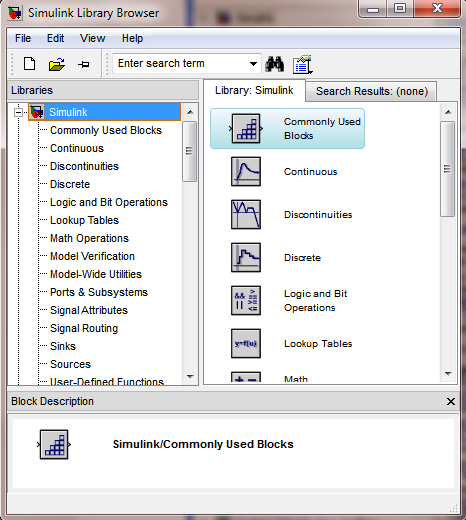Screen dimensions: 466x520
Task: Collapse the Simulink tree node
Action: pyautogui.click(x=19, y=112)
